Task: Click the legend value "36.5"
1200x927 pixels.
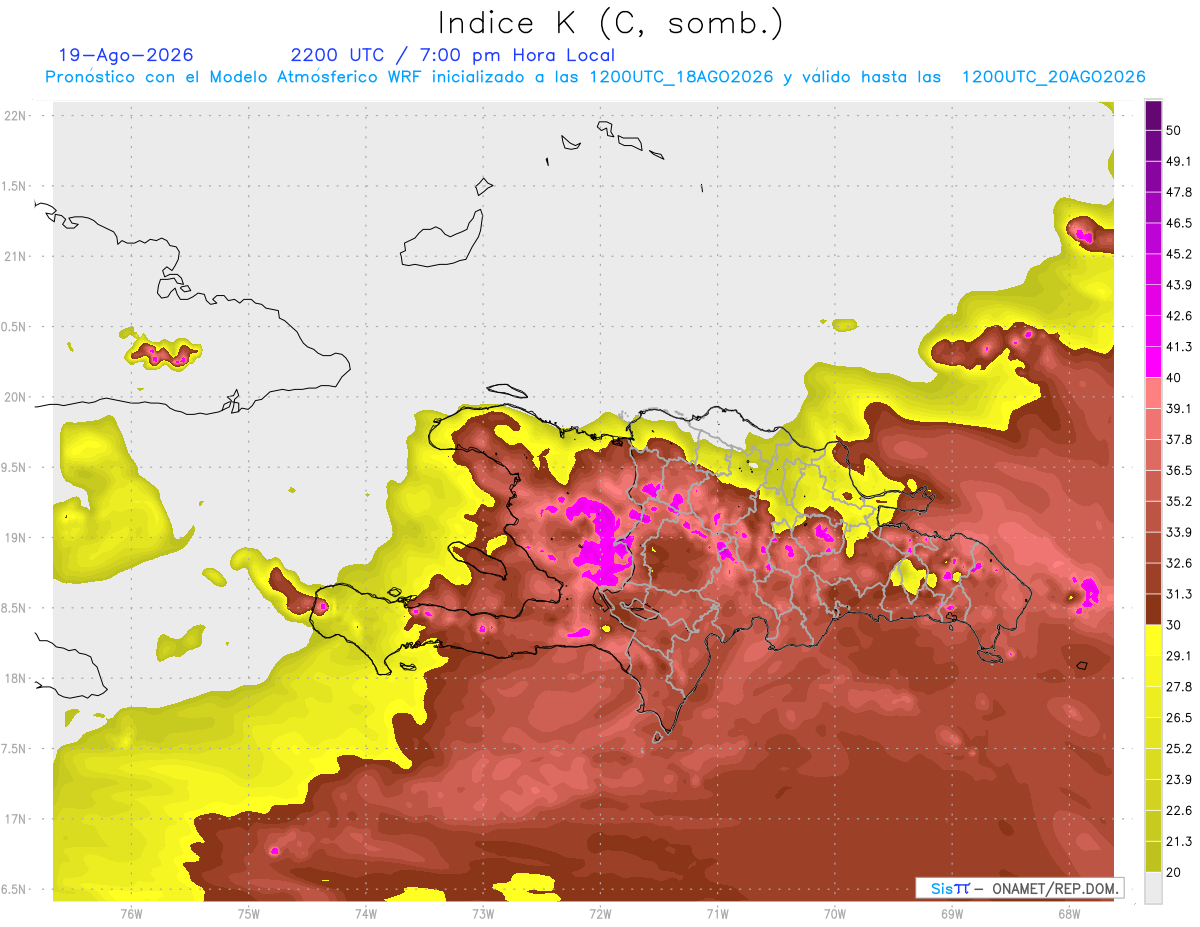Action: point(1178,470)
